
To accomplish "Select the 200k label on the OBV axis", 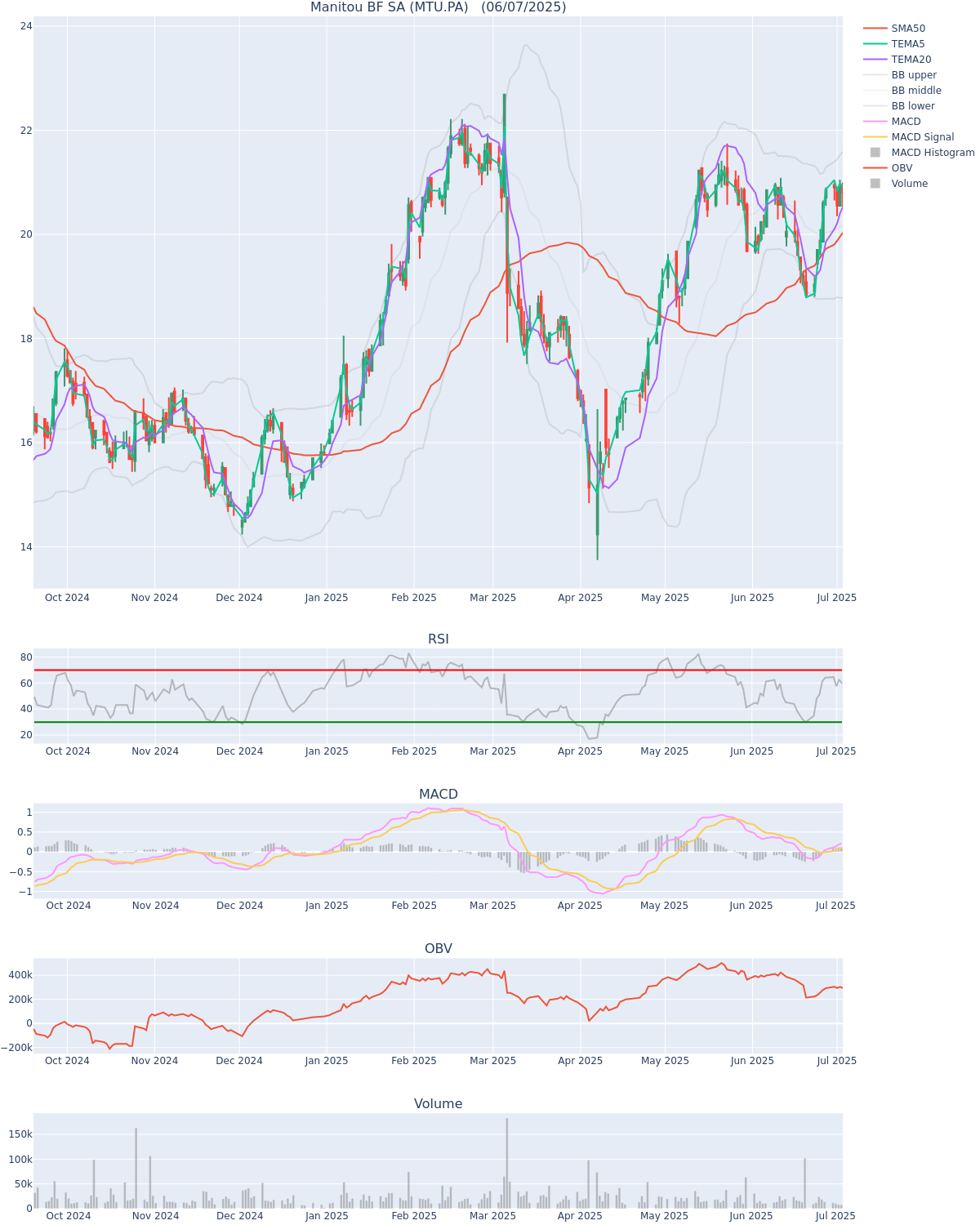I will (x=20, y=1000).
